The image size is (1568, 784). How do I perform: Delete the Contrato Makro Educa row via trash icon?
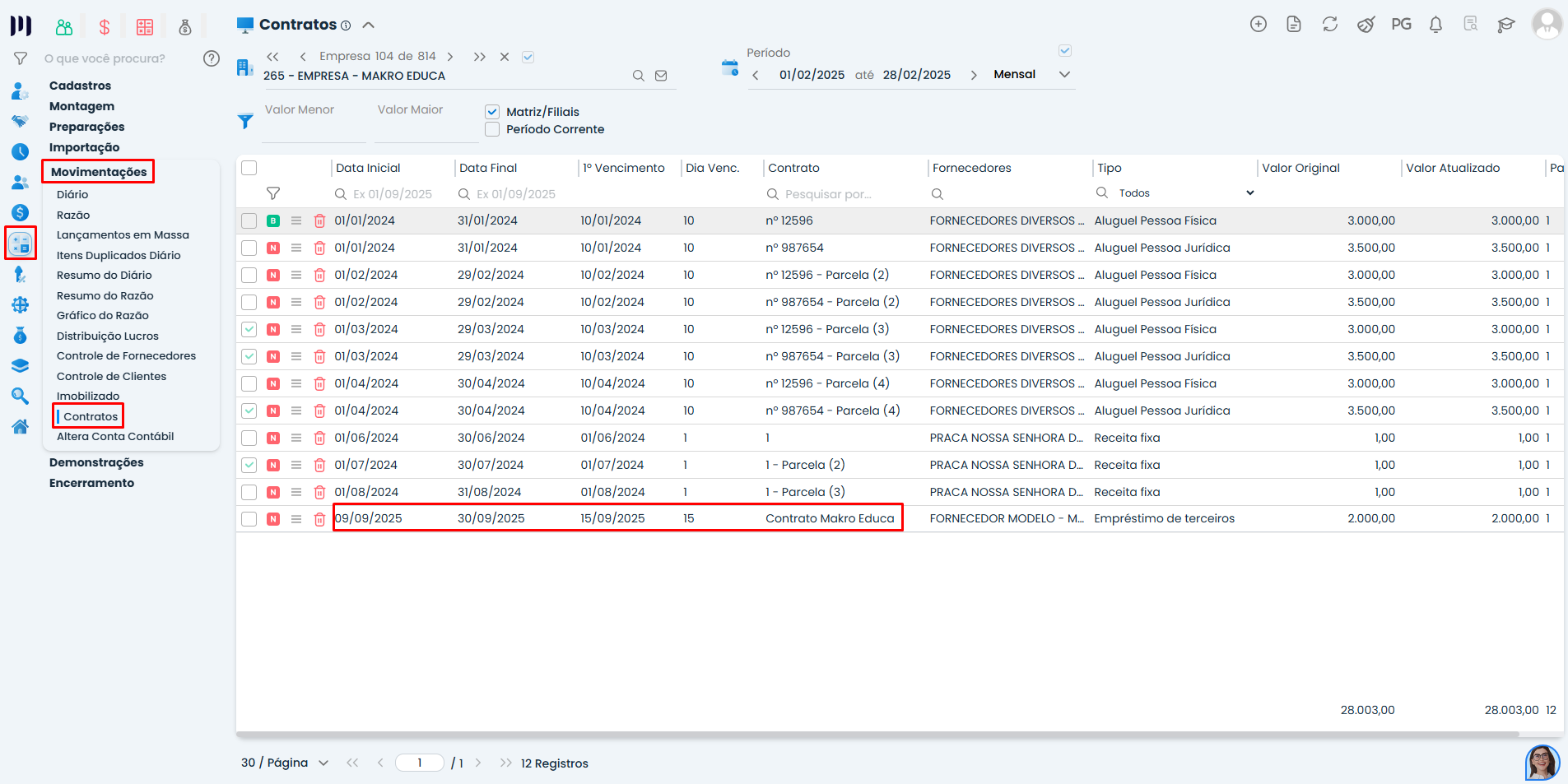pyautogui.click(x=319, y=519)
